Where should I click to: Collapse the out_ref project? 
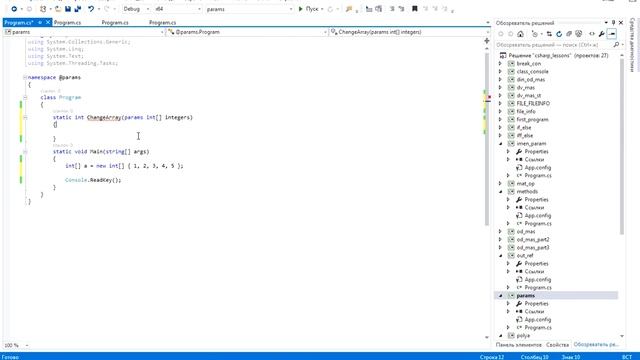click(x=500, y=256)
